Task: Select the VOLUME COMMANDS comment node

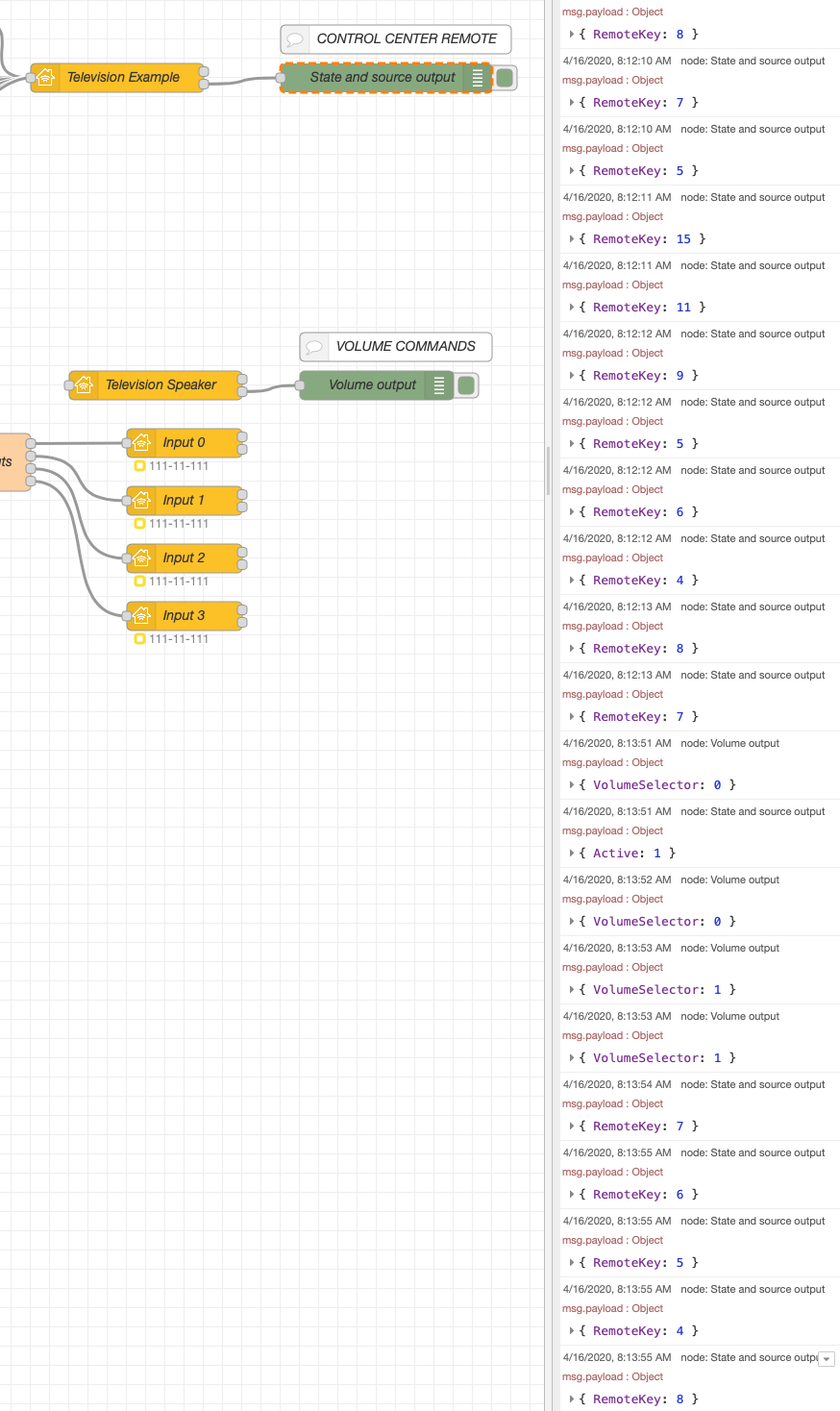Action: coord(396,347)
